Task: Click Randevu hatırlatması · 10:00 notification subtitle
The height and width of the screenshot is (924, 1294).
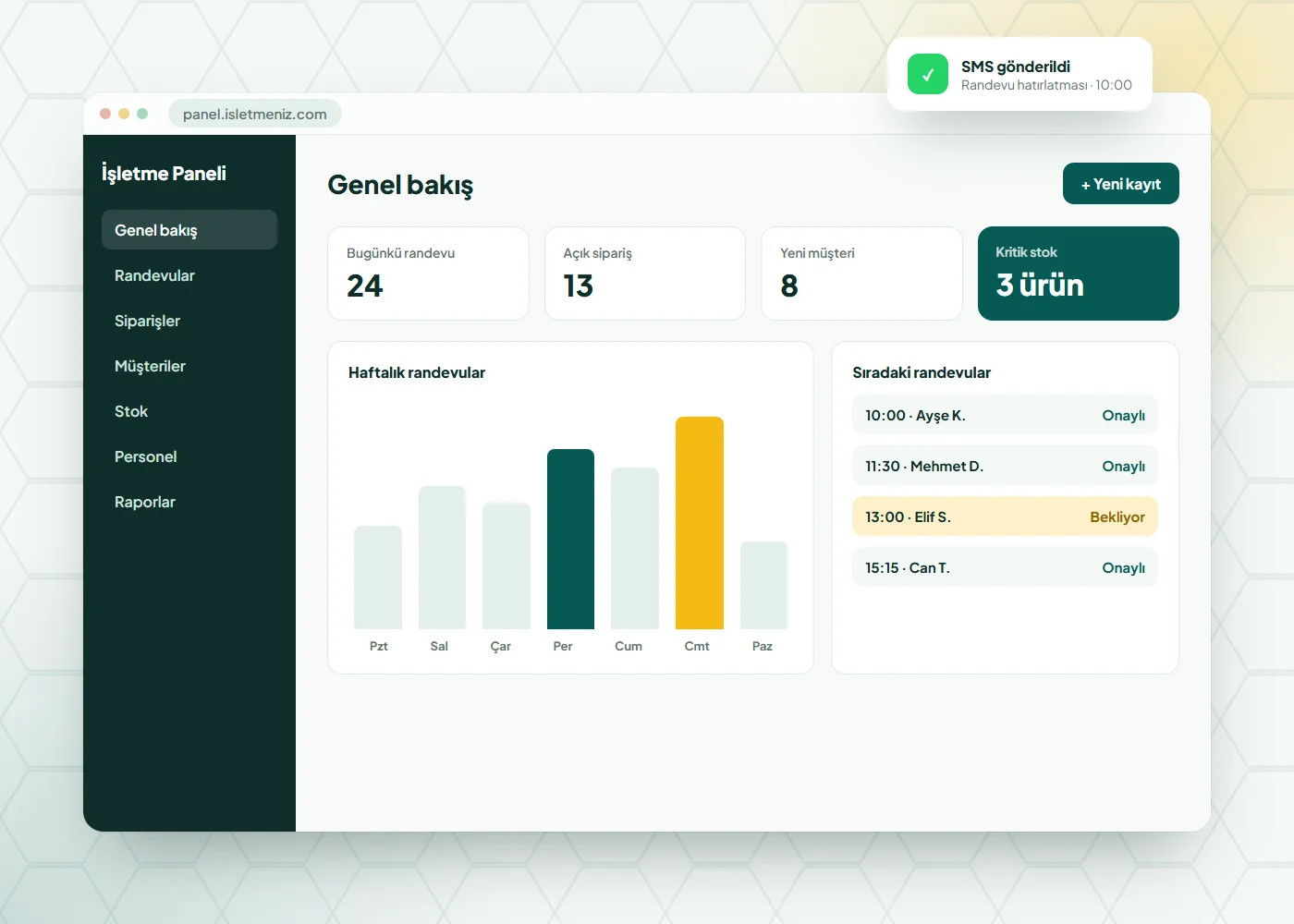Action: [1046, 85]
